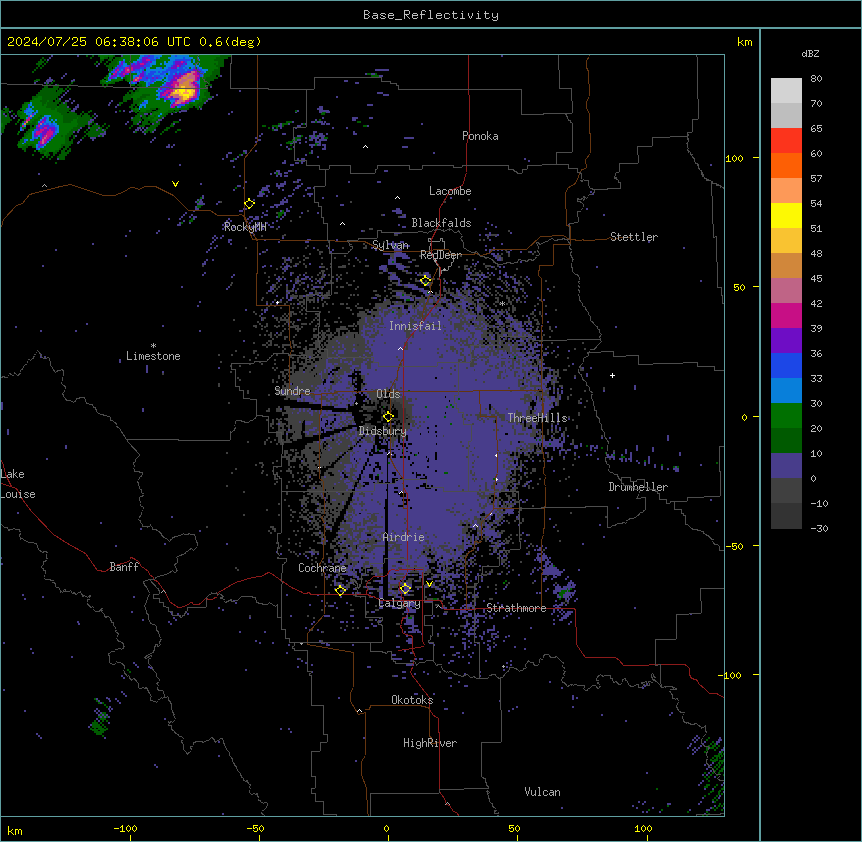Click the Limestone label
Image resolution: width=862 pixels, height=842 pixels.
pyautogui.click(x=153, y=356)
